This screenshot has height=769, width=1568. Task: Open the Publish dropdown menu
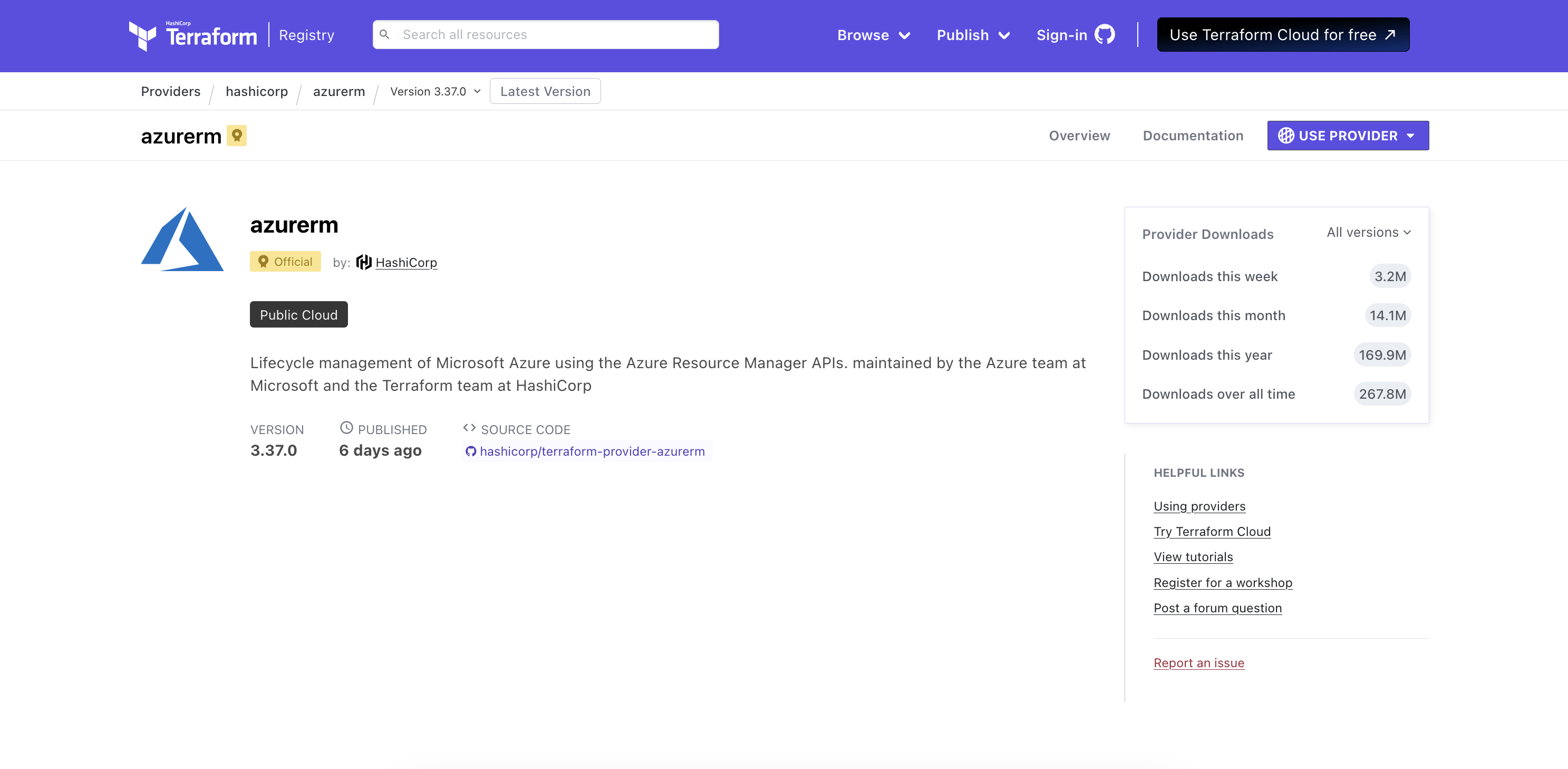pos(973,35)
